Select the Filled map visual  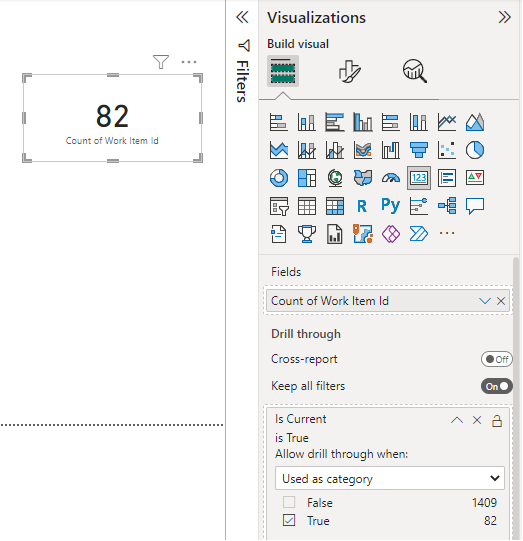363,178
